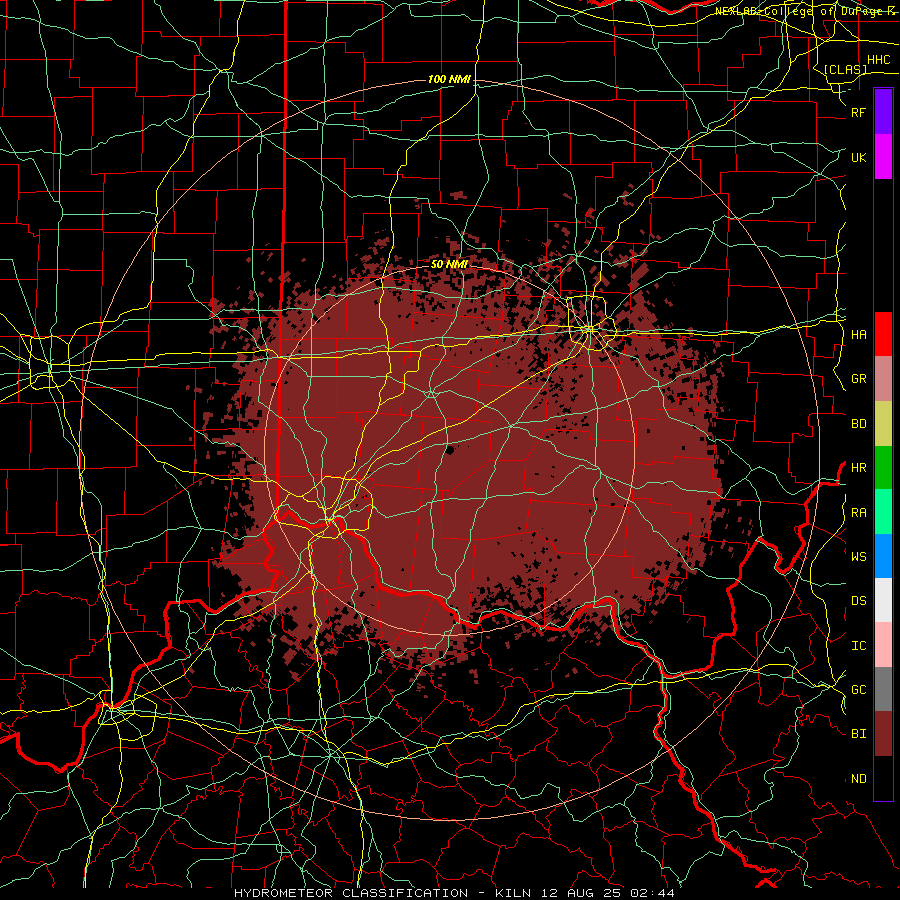This screenshot has height=900, width=900.
Task: Select the GC gray legend swatch
Action: 883,689
